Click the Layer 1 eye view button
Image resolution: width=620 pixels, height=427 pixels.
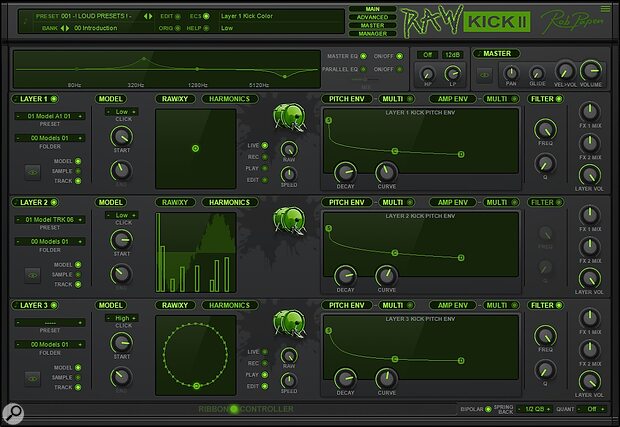point(33,172)
